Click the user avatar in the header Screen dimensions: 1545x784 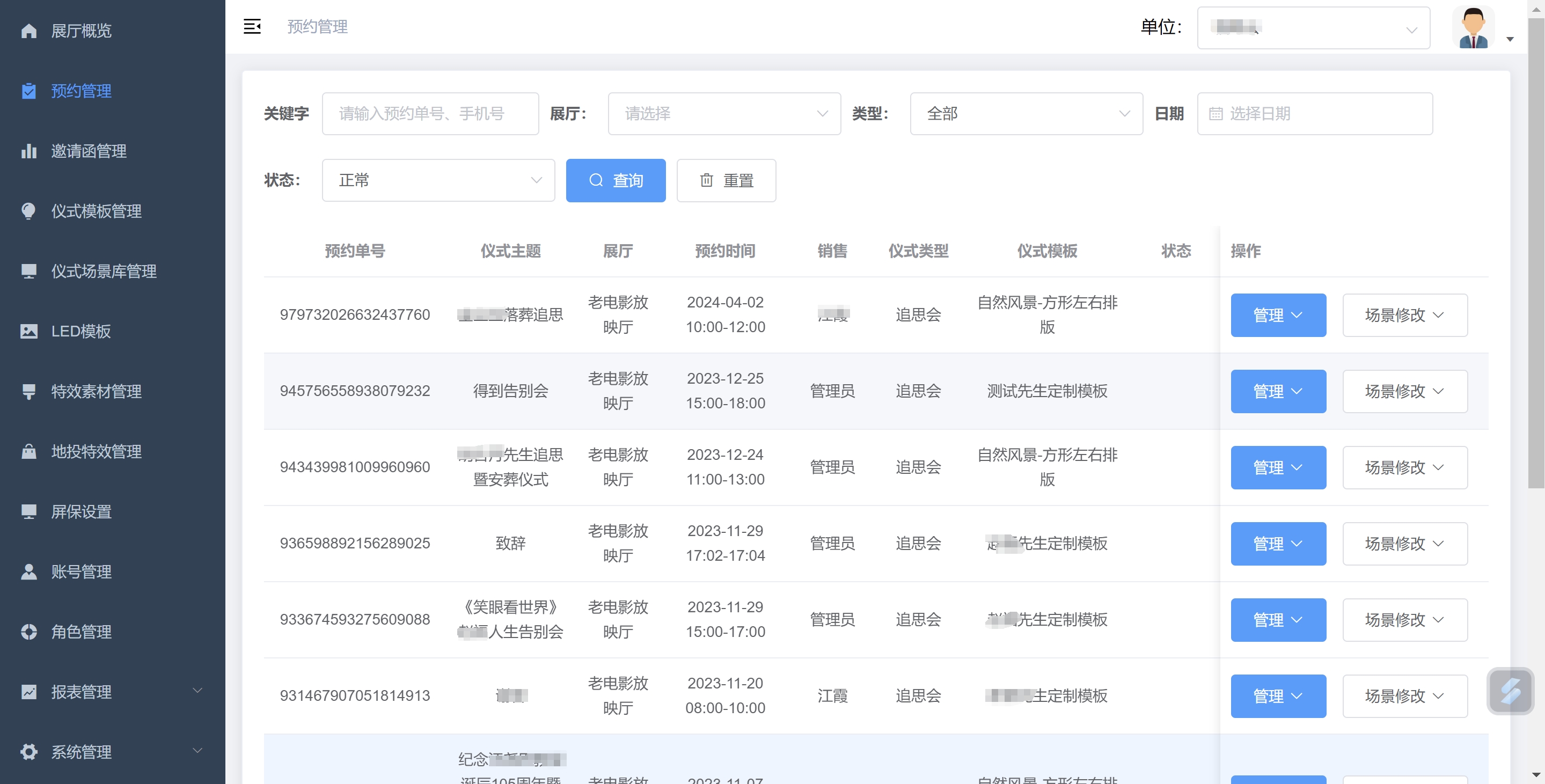pos(1473,27)
